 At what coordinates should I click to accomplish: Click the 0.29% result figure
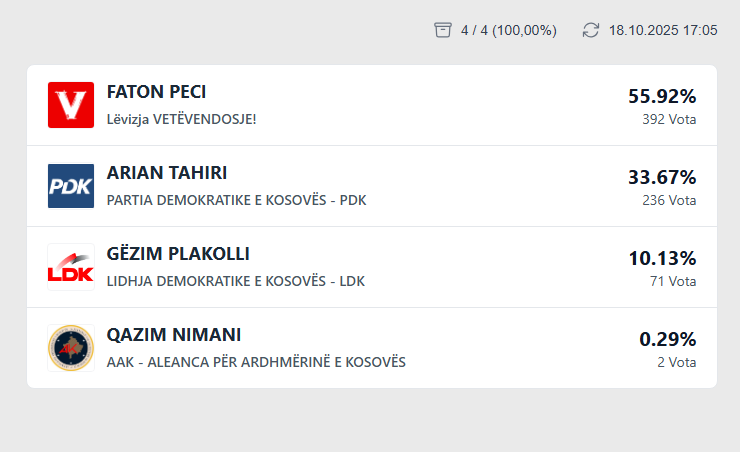668,339
